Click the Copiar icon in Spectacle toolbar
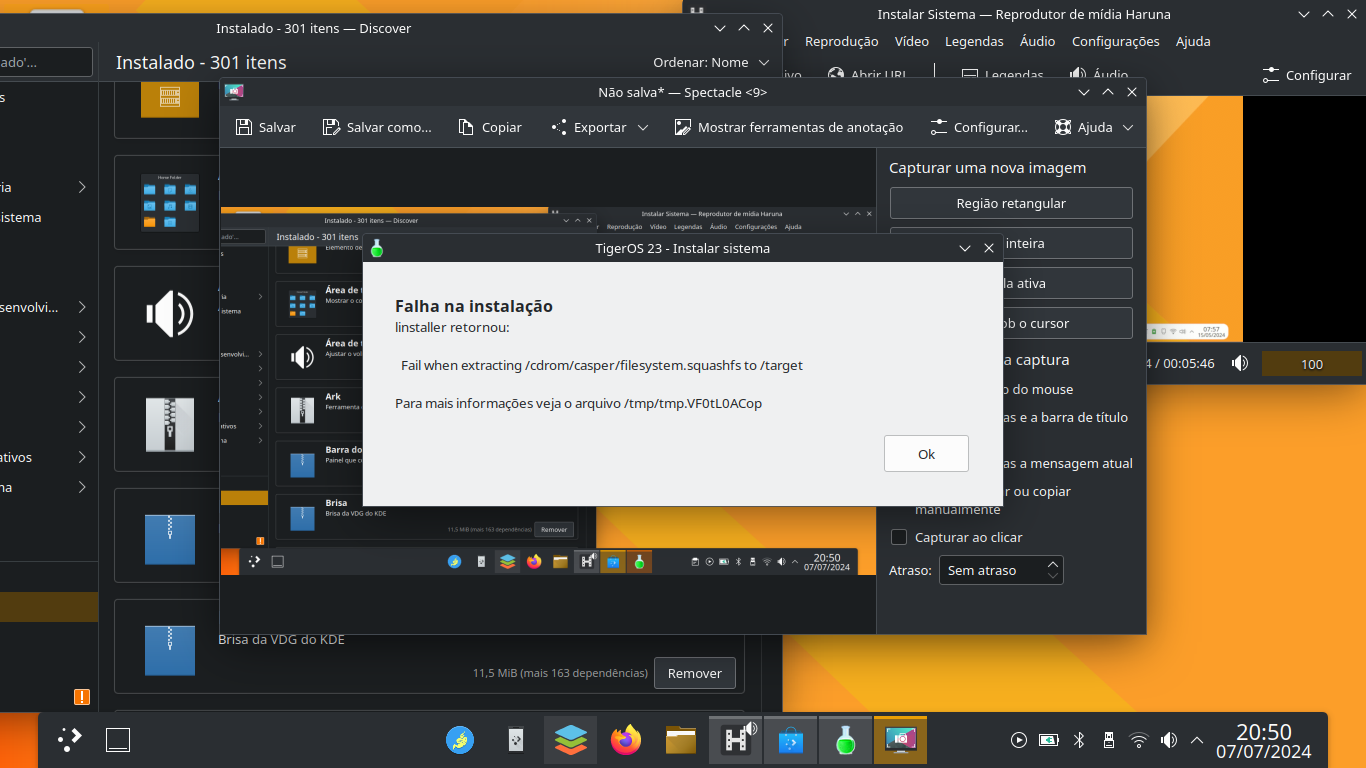The width and height of the screenshot is (1366, 768). pyautogui.click(x=466, y=127)
